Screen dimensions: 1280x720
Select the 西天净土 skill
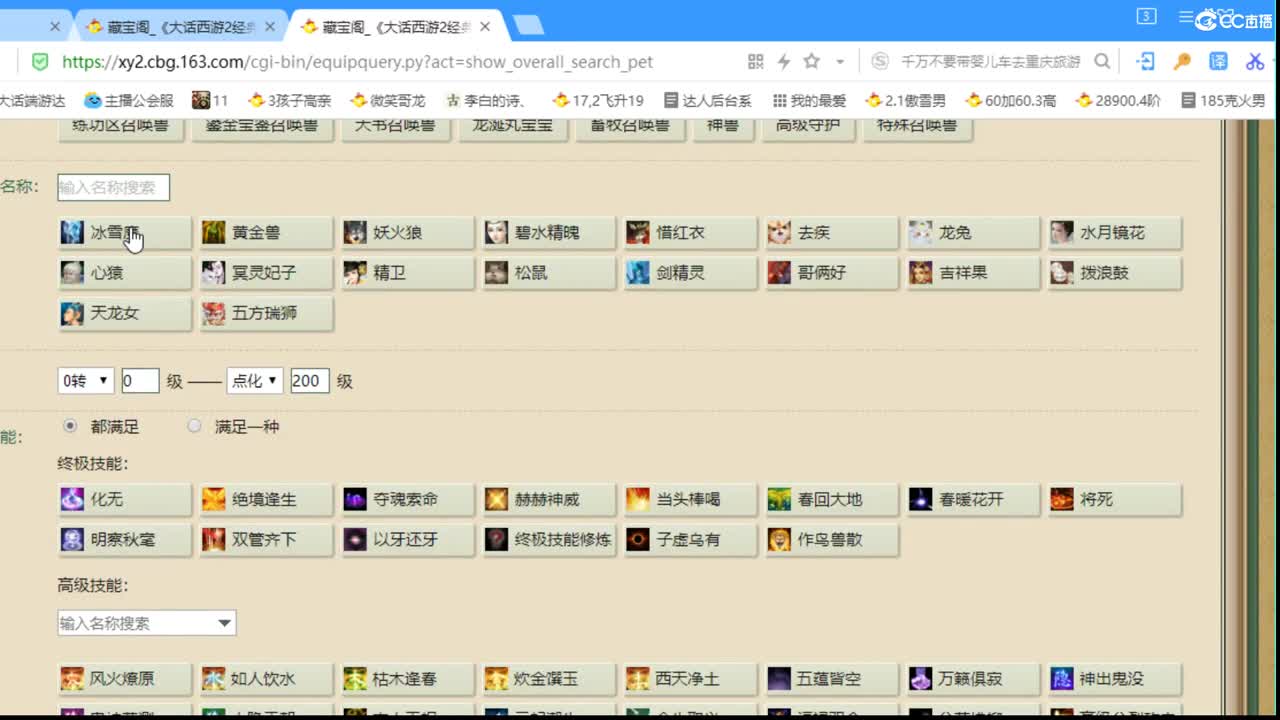(x=690, y=679)
